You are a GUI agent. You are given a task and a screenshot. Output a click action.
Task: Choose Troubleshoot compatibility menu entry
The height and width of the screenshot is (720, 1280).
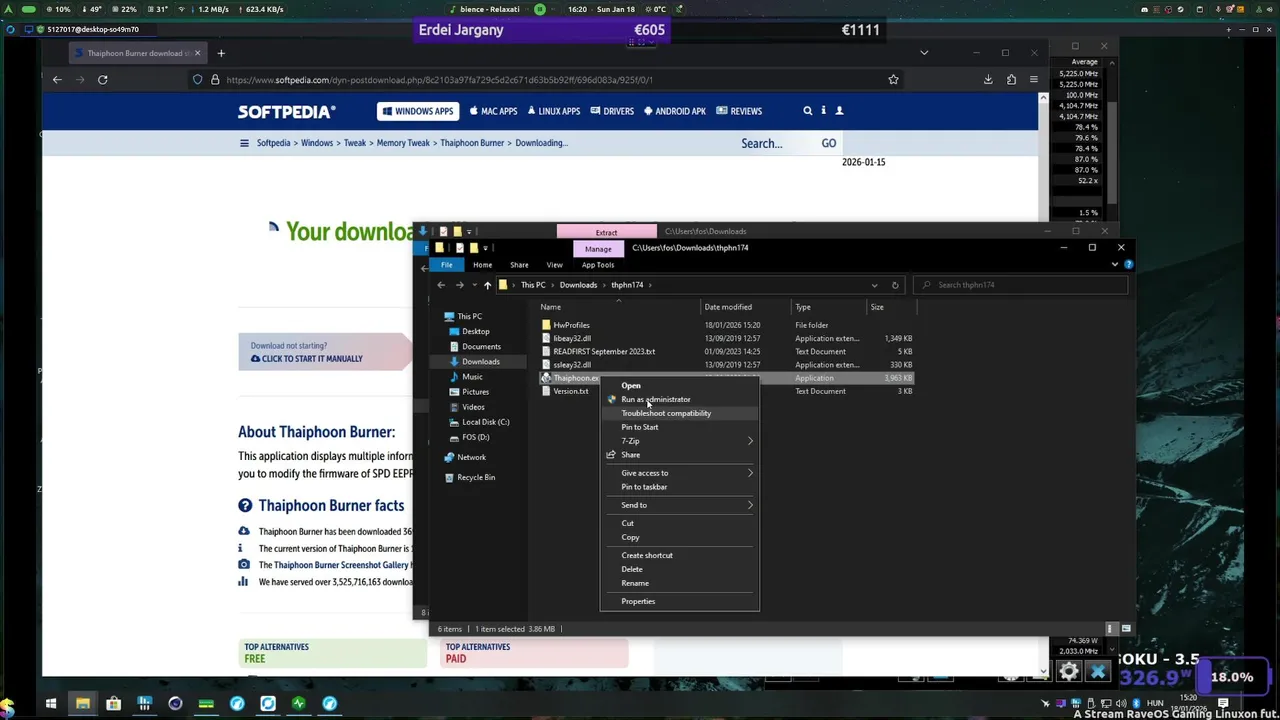click(666, 413)
